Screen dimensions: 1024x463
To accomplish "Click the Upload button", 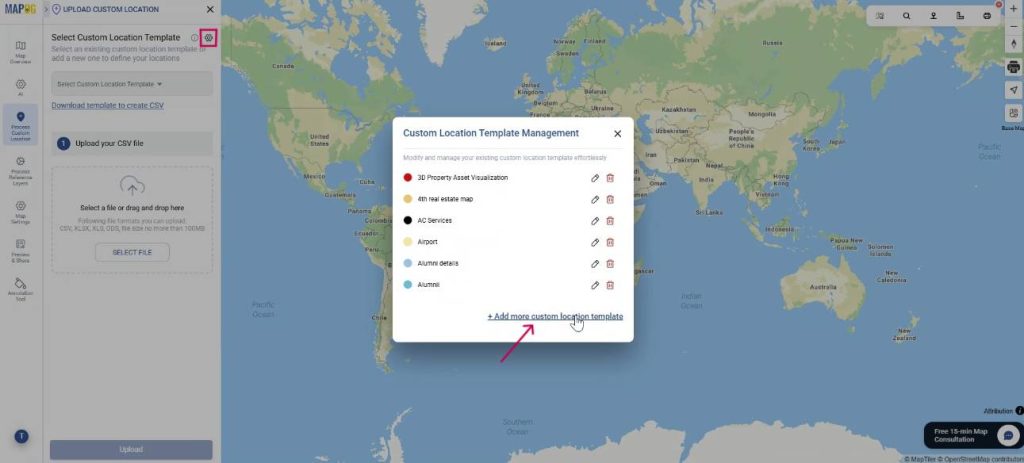I will [x=131, y=449].
